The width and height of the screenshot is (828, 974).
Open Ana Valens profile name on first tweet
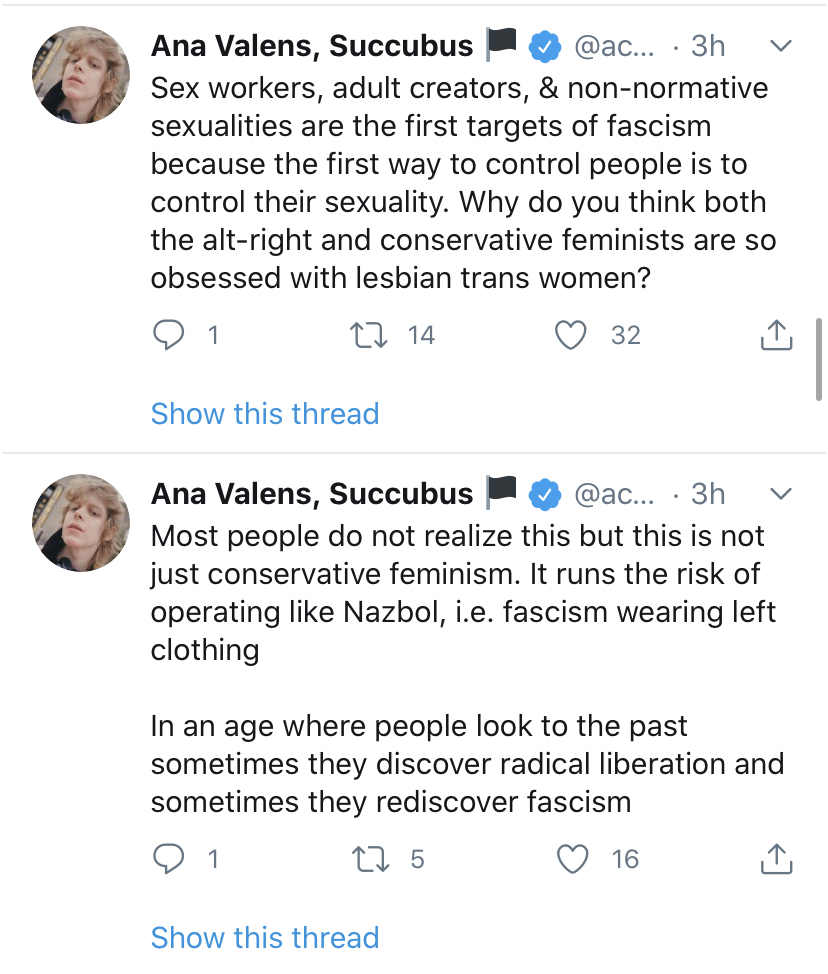point(312,46)
